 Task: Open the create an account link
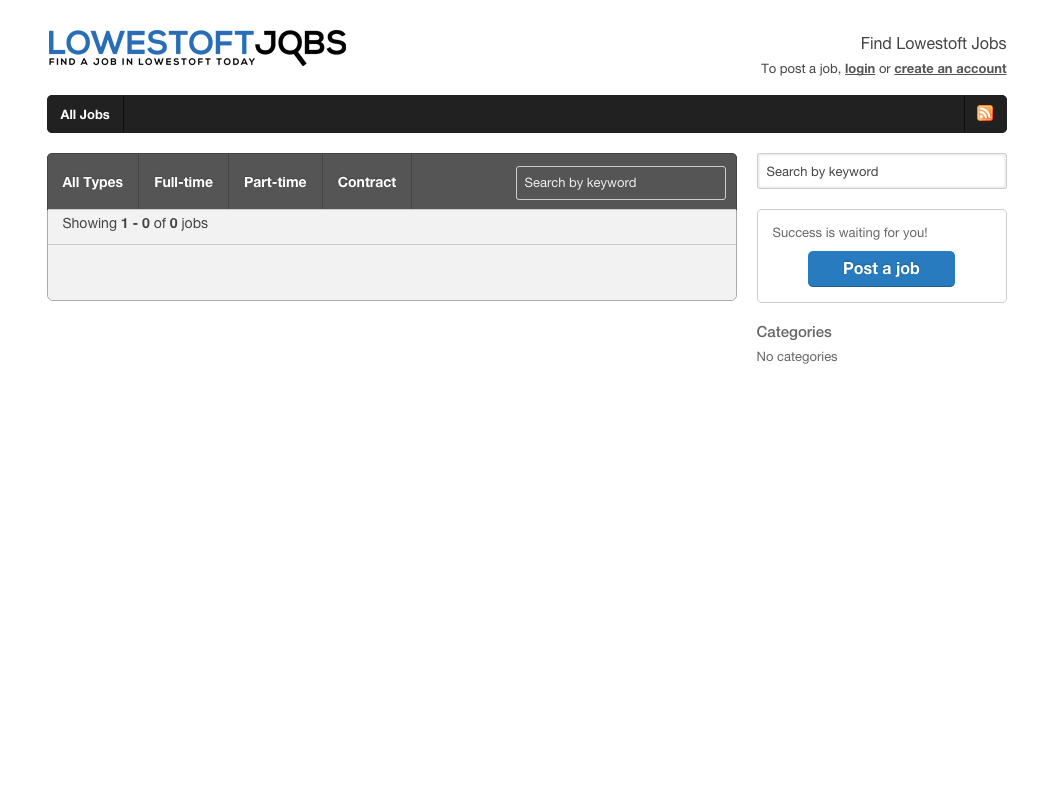pos(950,69)
